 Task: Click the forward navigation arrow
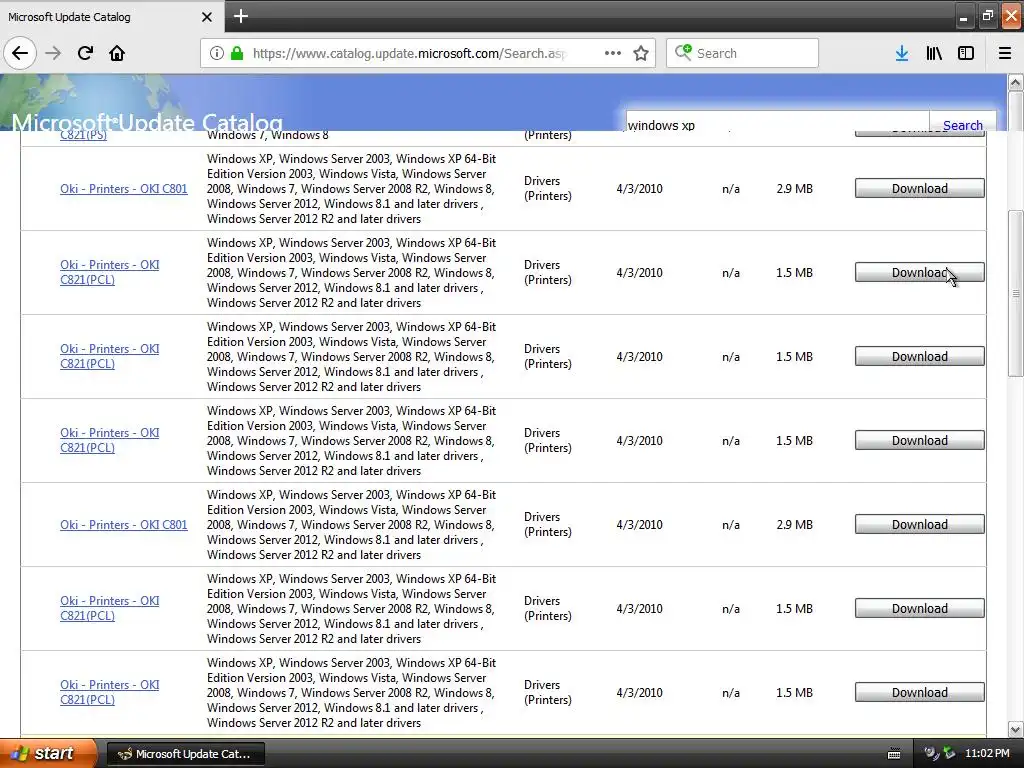tap(53, 53)
